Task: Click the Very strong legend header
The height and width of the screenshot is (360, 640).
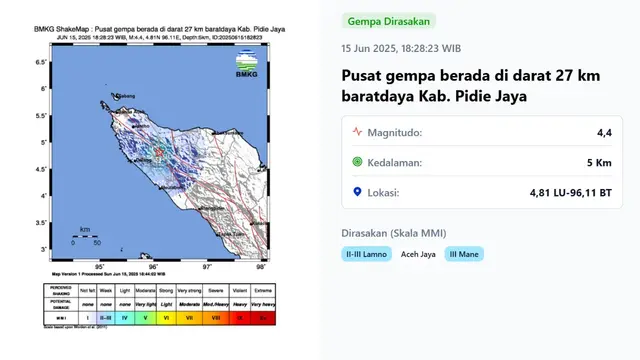Action: (x=189, y=291)
